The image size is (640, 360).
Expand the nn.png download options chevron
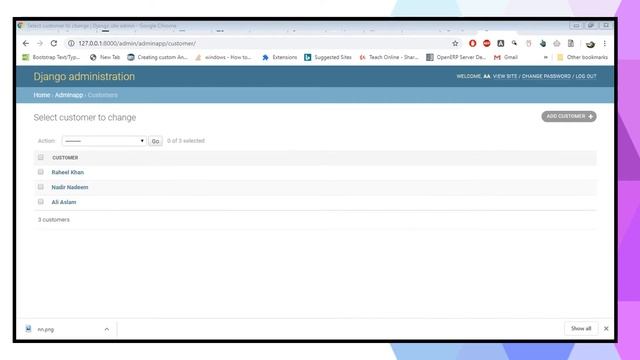pyautogui.click(x=107, y=329)
